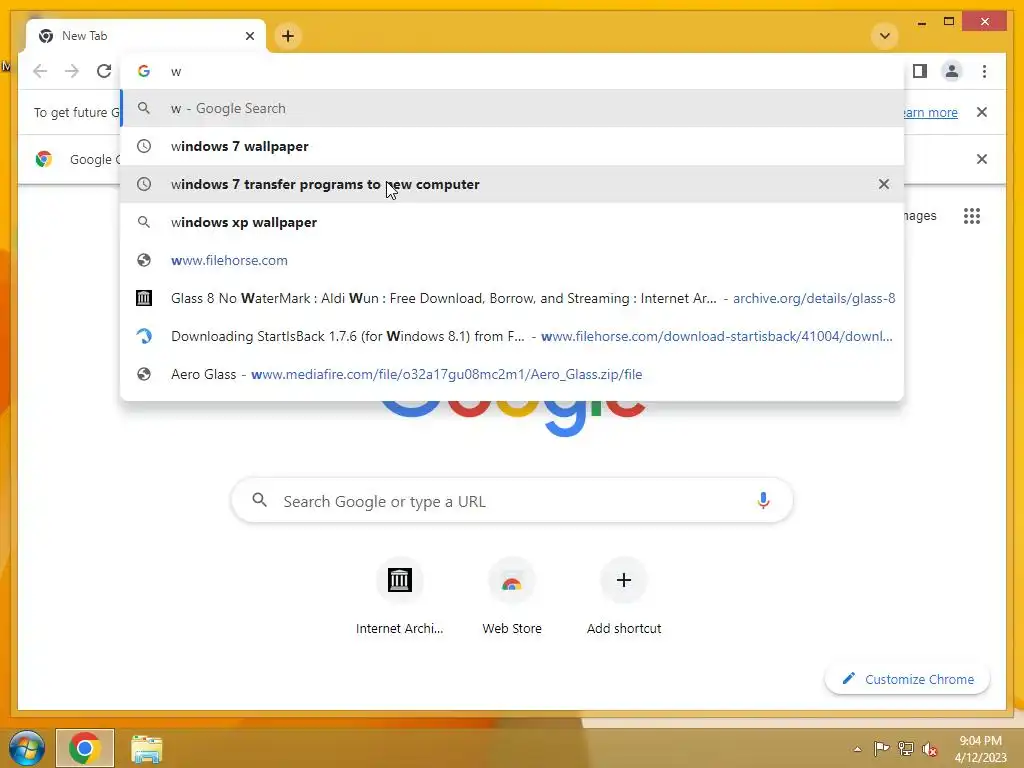1024x768 pixels.
Task: Open the clock showing 9:04 PM
Action: [x=980, y=749]
